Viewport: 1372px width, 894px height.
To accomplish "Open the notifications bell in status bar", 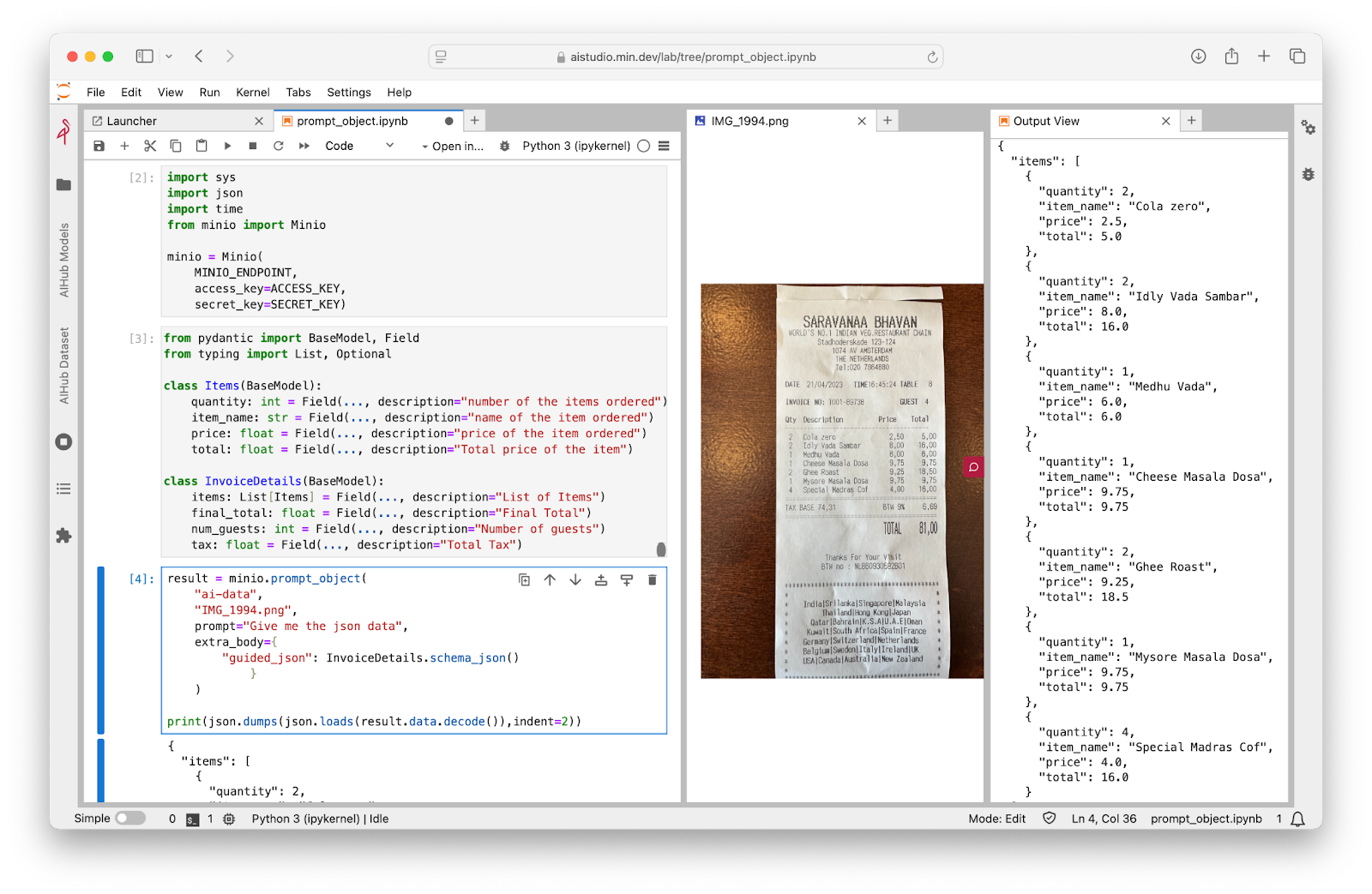I will pos(1297,819).
